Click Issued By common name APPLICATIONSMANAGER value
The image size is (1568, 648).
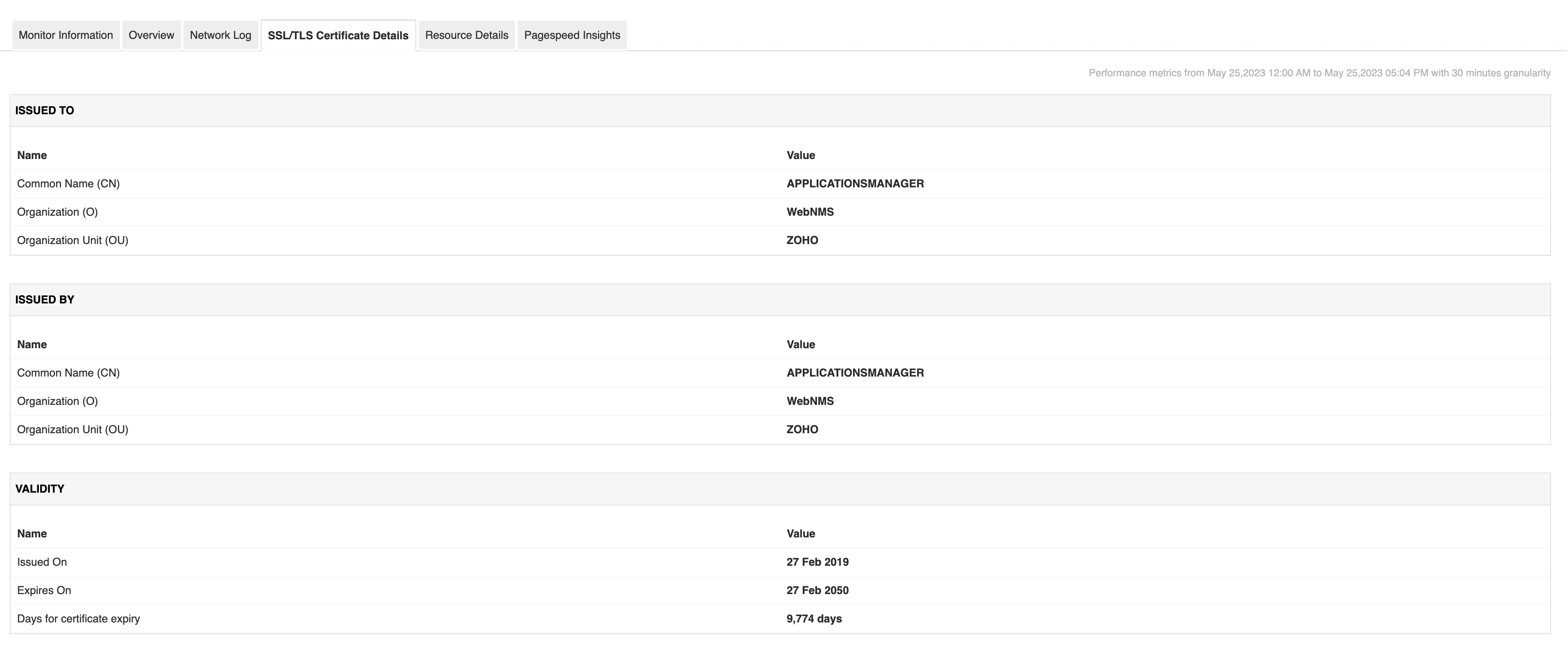tap(855, 373)
